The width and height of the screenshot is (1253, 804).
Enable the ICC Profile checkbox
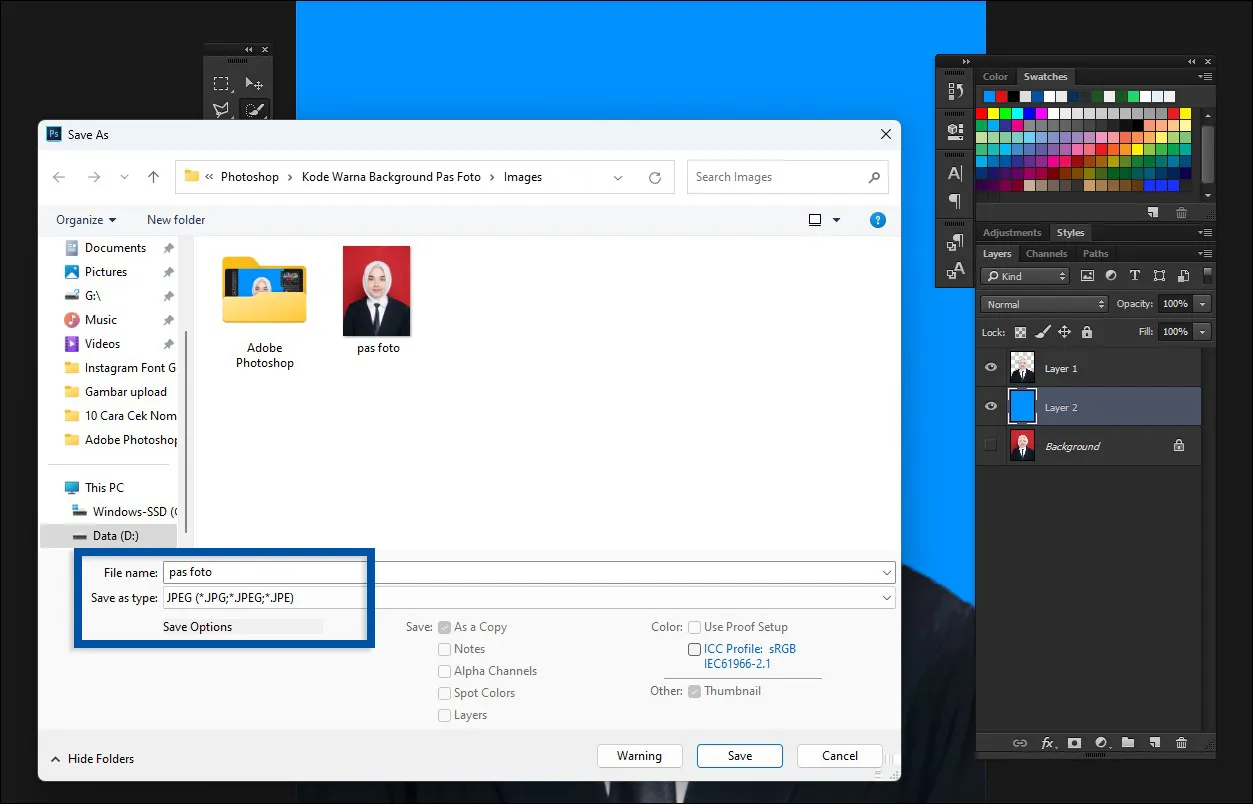pyautogui.click(x=694, y=650)
